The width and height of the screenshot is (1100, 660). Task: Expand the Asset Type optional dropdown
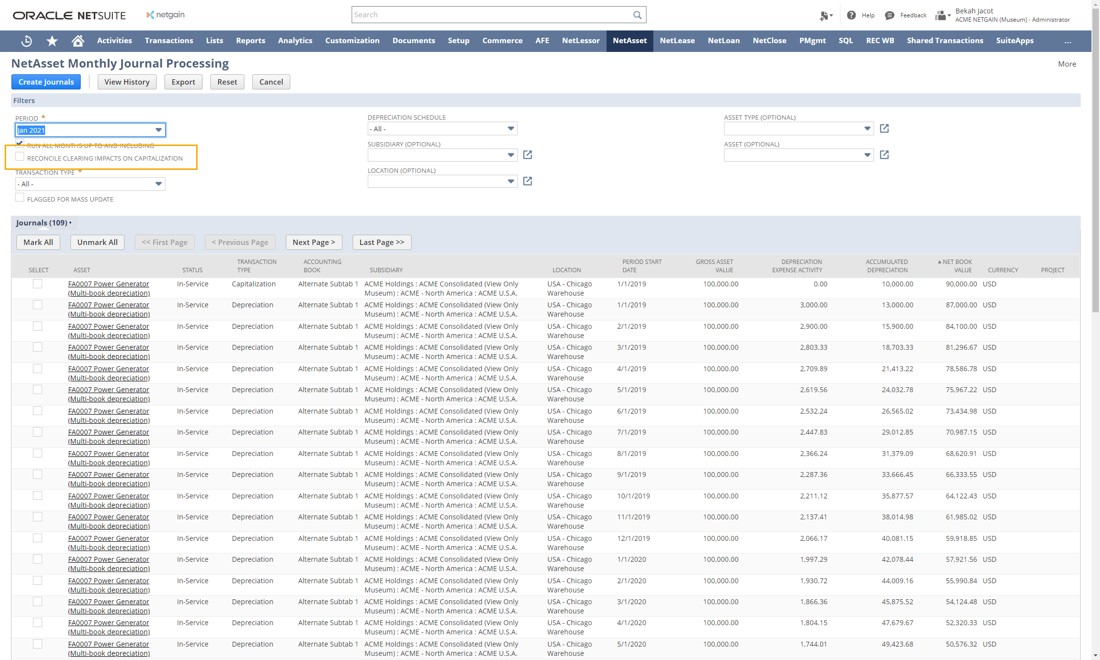coord(798,128)
